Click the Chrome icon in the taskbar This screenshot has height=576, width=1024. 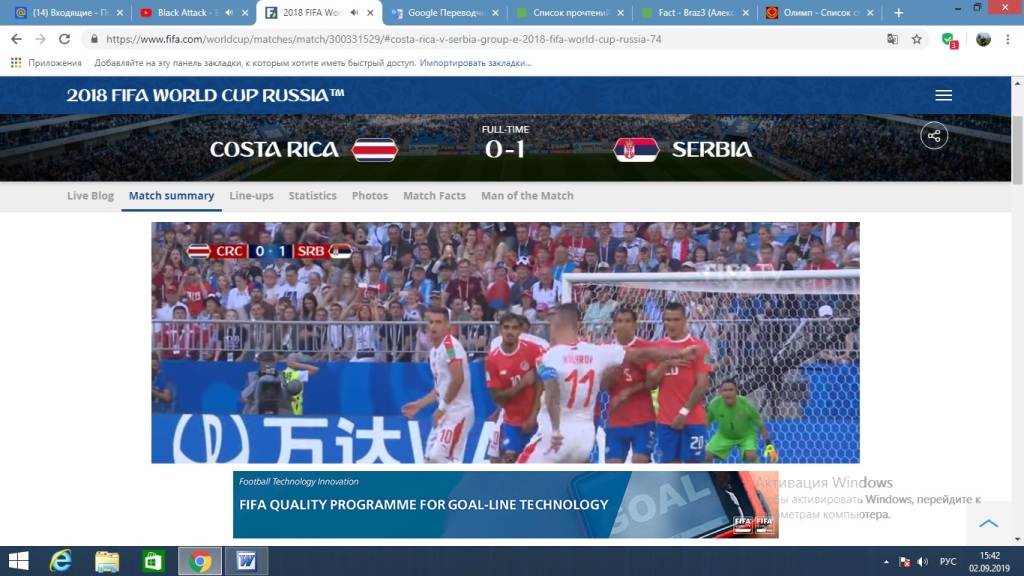point(200,561)
